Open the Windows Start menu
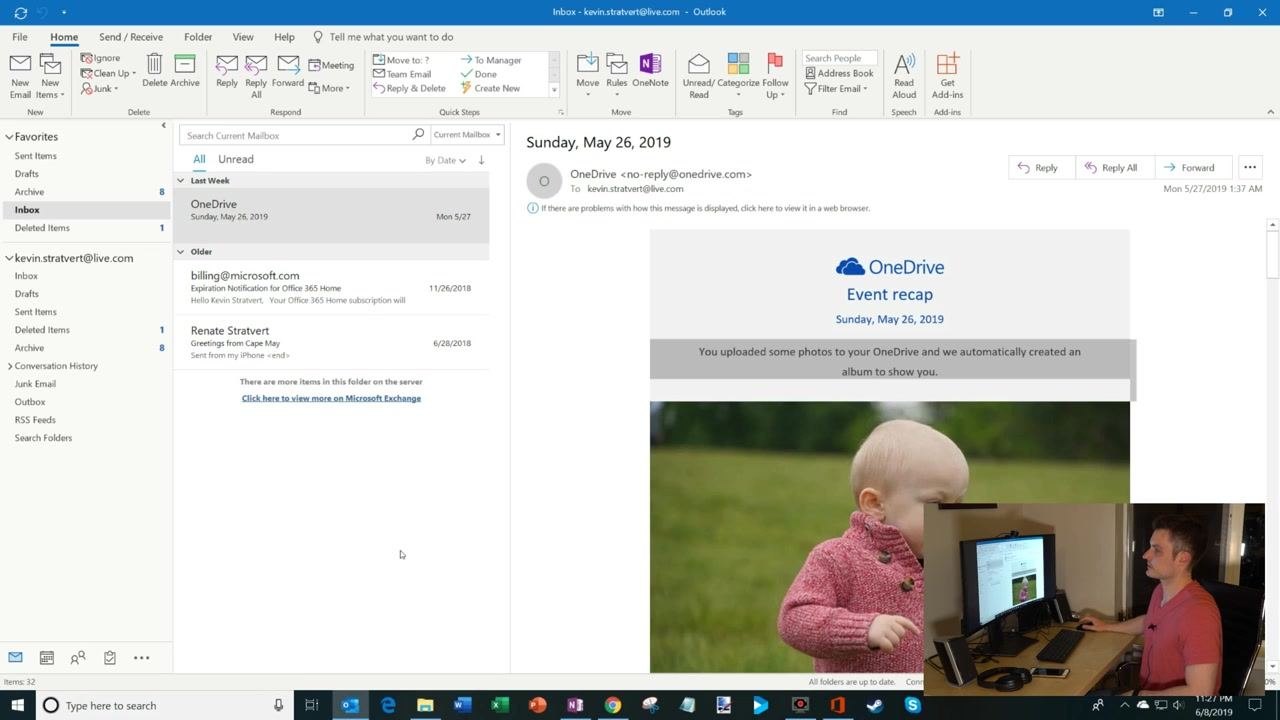1280x720 pixels. coord(17,705)
